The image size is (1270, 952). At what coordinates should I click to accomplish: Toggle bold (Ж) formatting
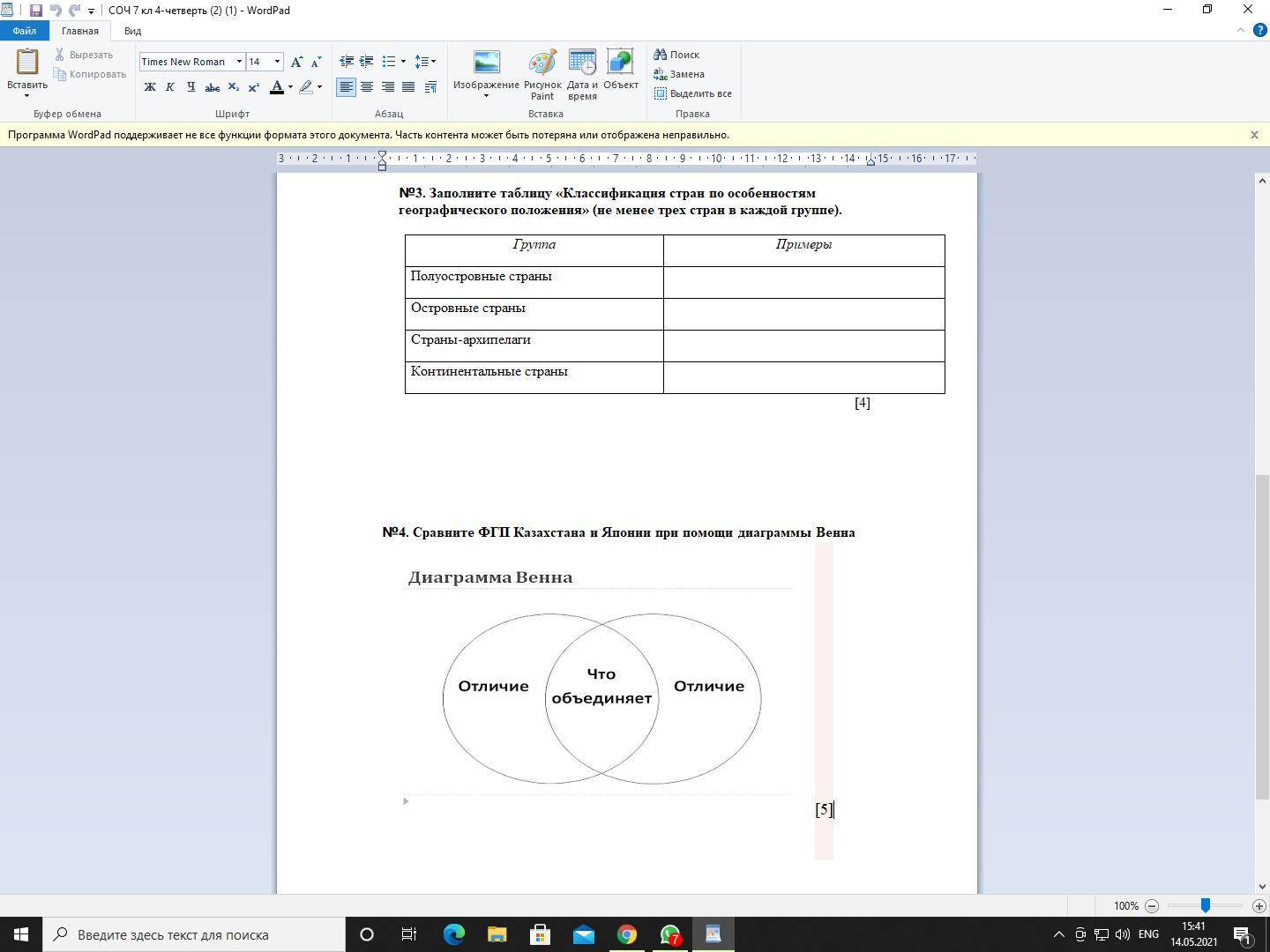tap(150, 86)
